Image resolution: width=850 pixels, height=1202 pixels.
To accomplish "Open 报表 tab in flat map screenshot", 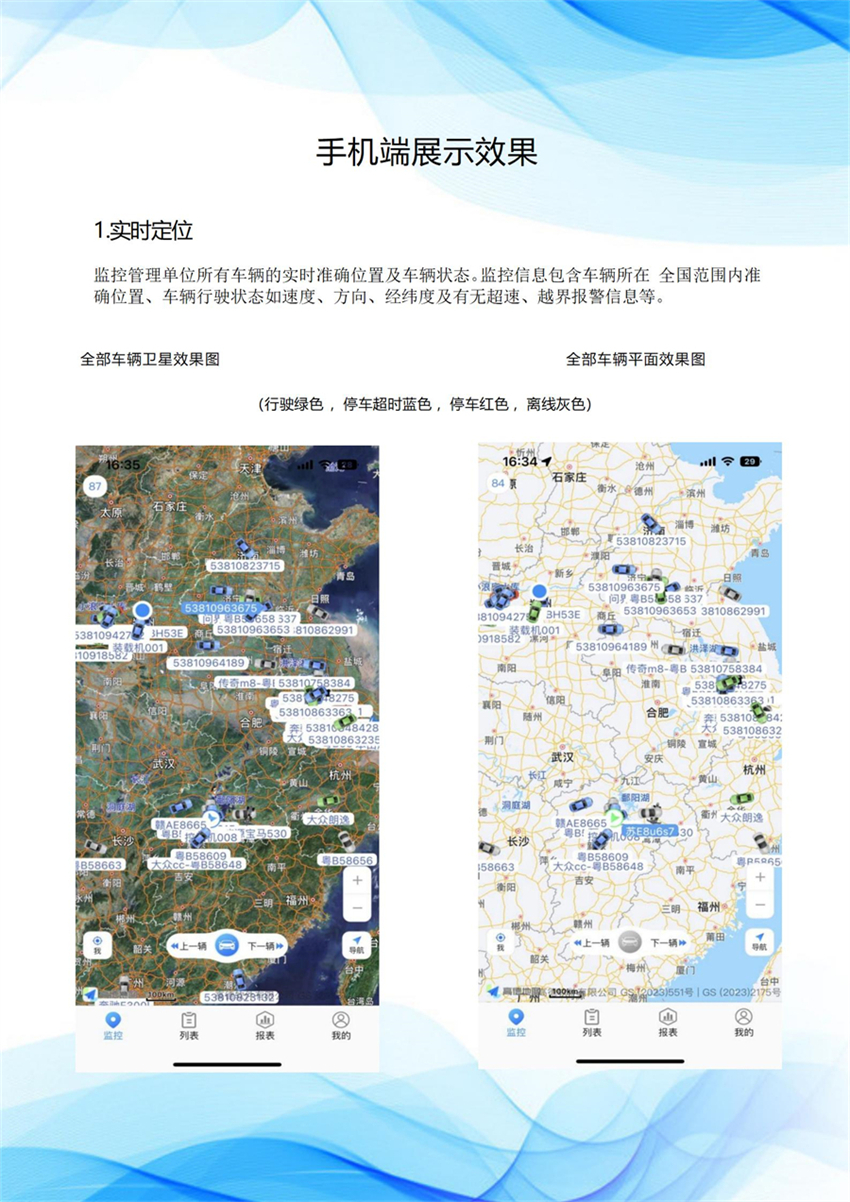I will tap(668, 1022).
